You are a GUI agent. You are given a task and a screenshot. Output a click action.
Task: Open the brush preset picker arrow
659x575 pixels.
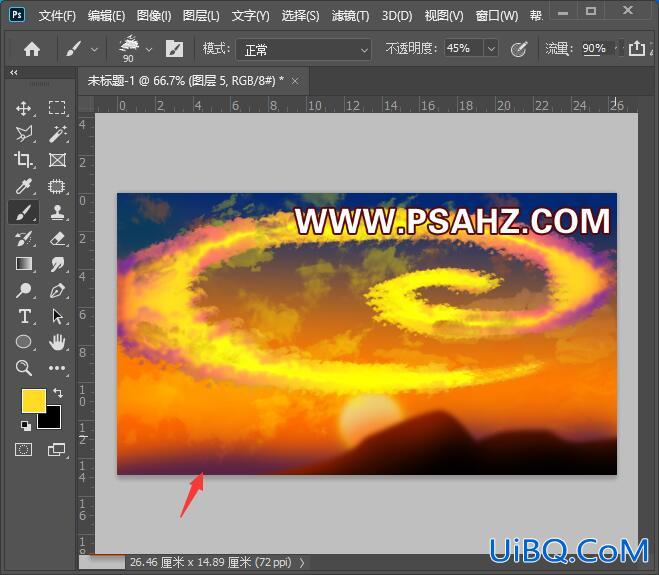pyautogui.click(x=149, y=50)
